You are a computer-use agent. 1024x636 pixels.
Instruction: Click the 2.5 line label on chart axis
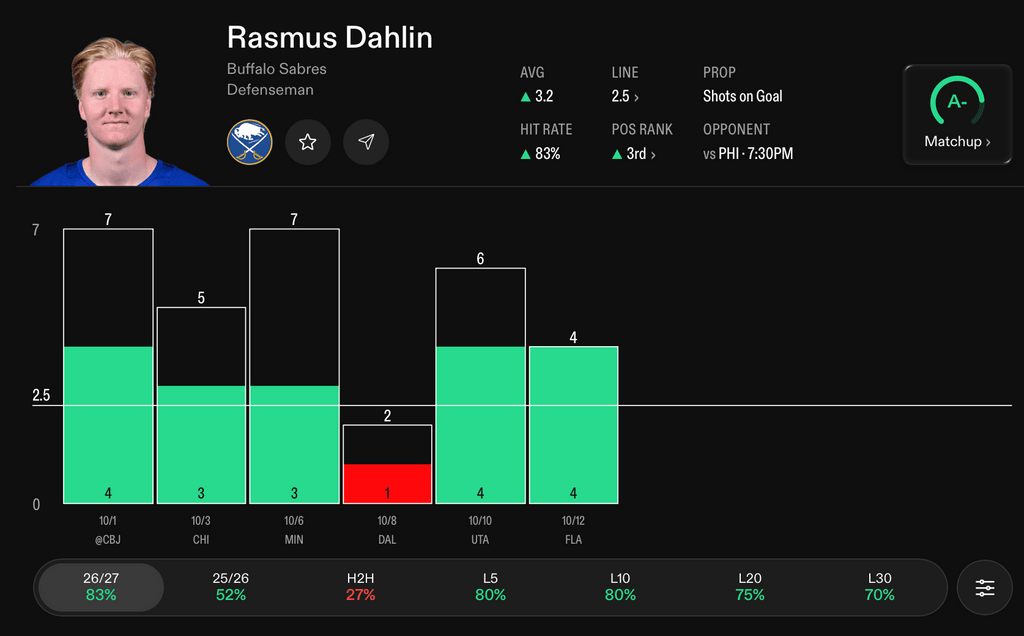pos(41,395)
